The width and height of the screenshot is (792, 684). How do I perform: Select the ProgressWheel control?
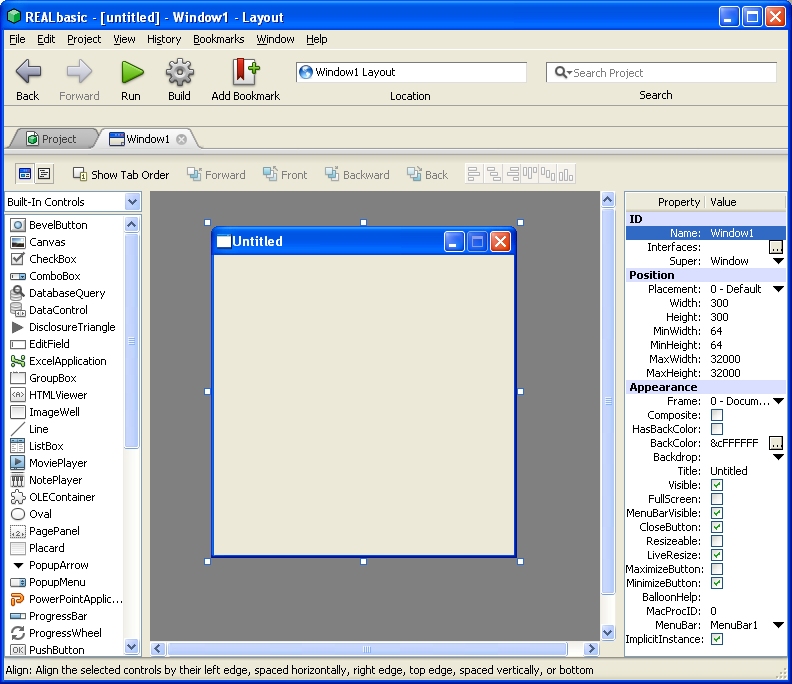pos(56,633)
